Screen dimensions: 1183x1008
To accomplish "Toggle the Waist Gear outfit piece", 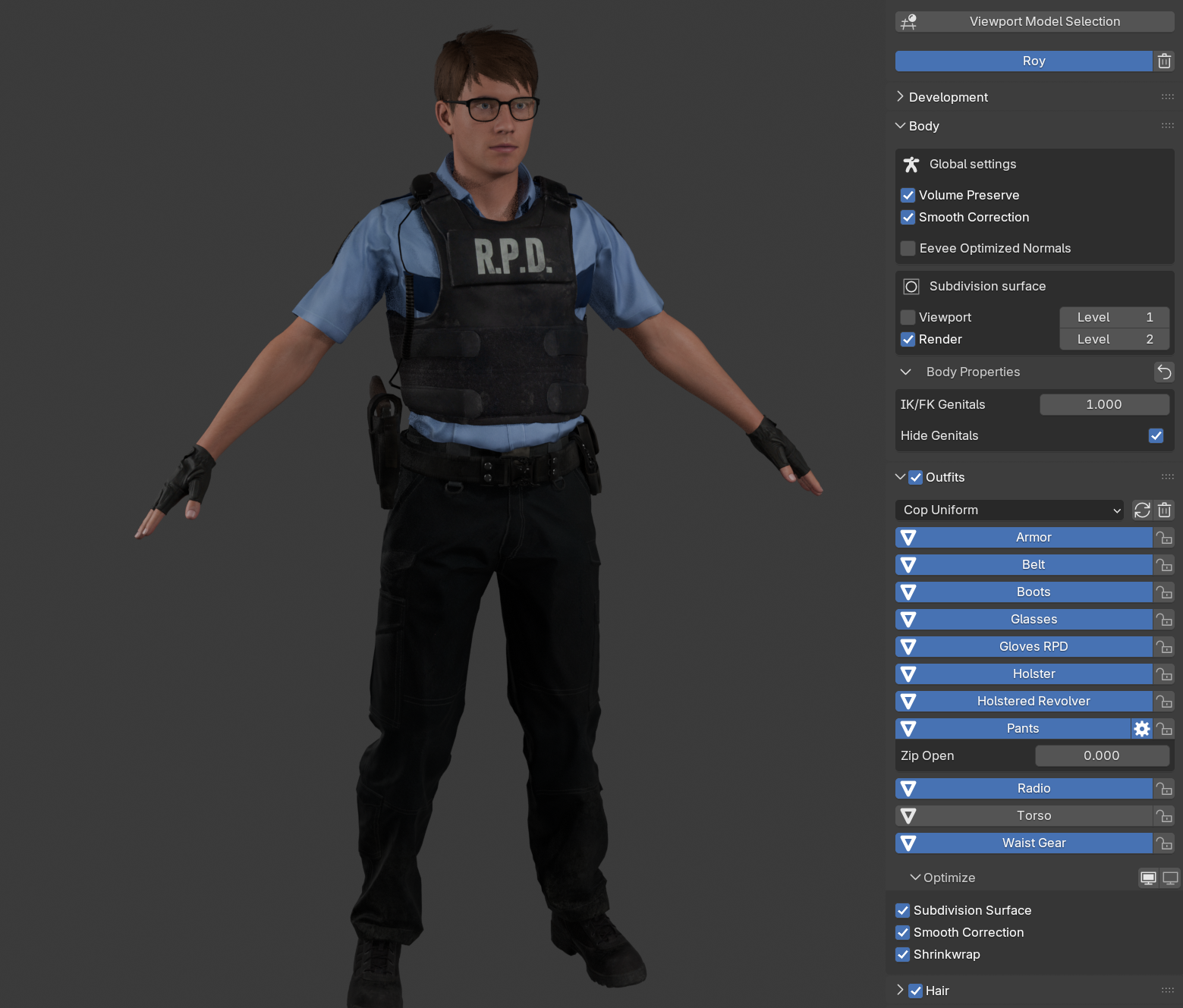I will pyautogui.click(x=1024, y=843).
